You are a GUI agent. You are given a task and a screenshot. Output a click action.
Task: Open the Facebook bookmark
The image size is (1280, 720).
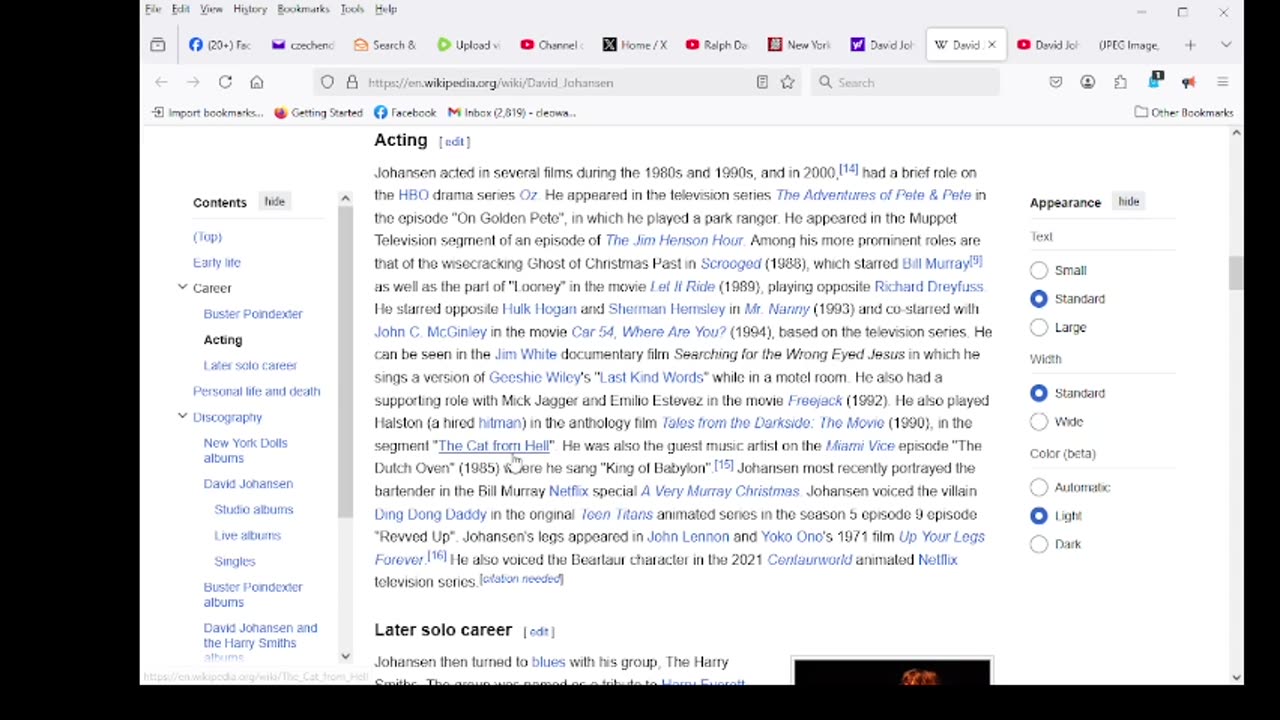click(405, 112)
